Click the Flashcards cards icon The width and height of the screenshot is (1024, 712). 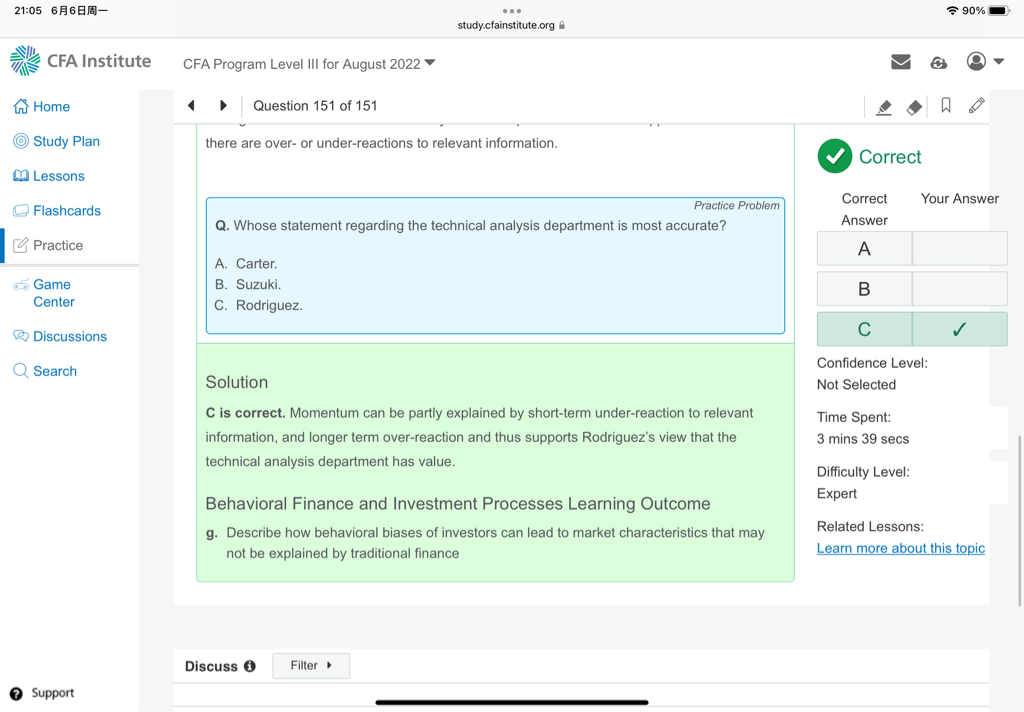21,210
